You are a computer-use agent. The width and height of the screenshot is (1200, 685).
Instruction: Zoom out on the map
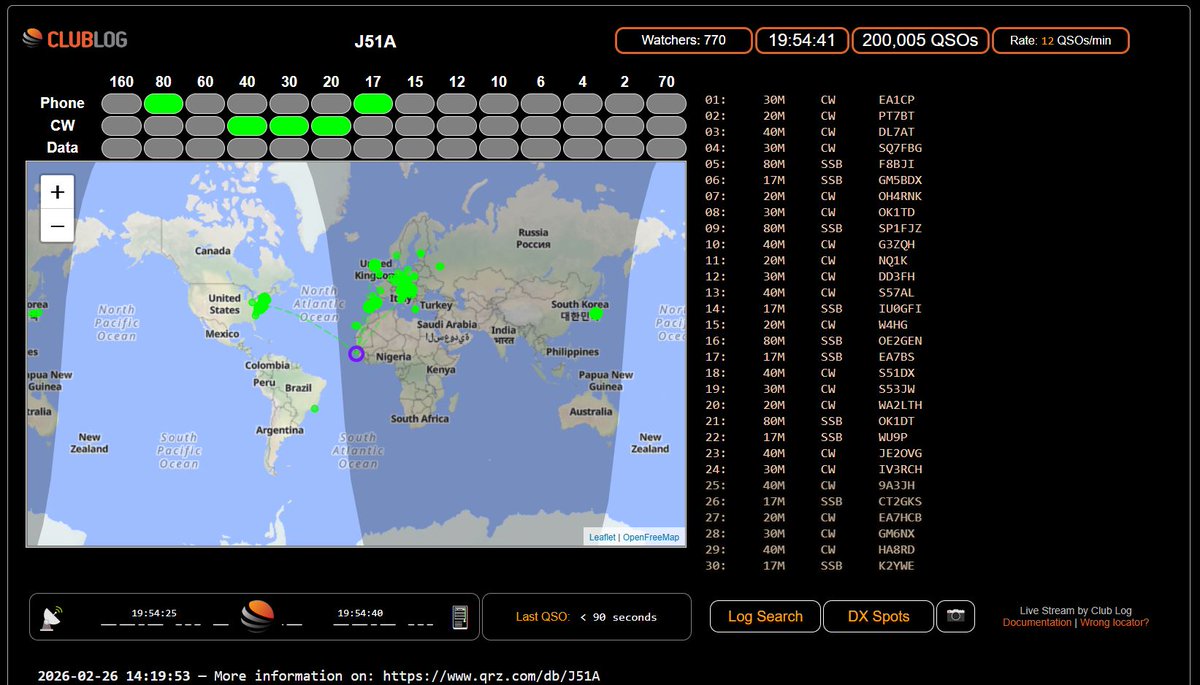click(57, 226)
